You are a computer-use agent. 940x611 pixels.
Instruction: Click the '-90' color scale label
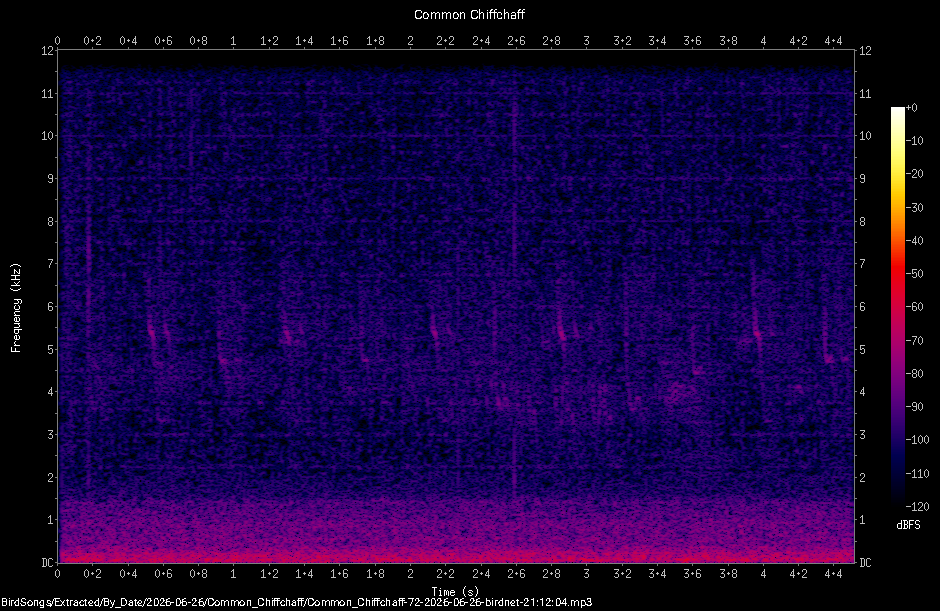(x=914, y=407)
